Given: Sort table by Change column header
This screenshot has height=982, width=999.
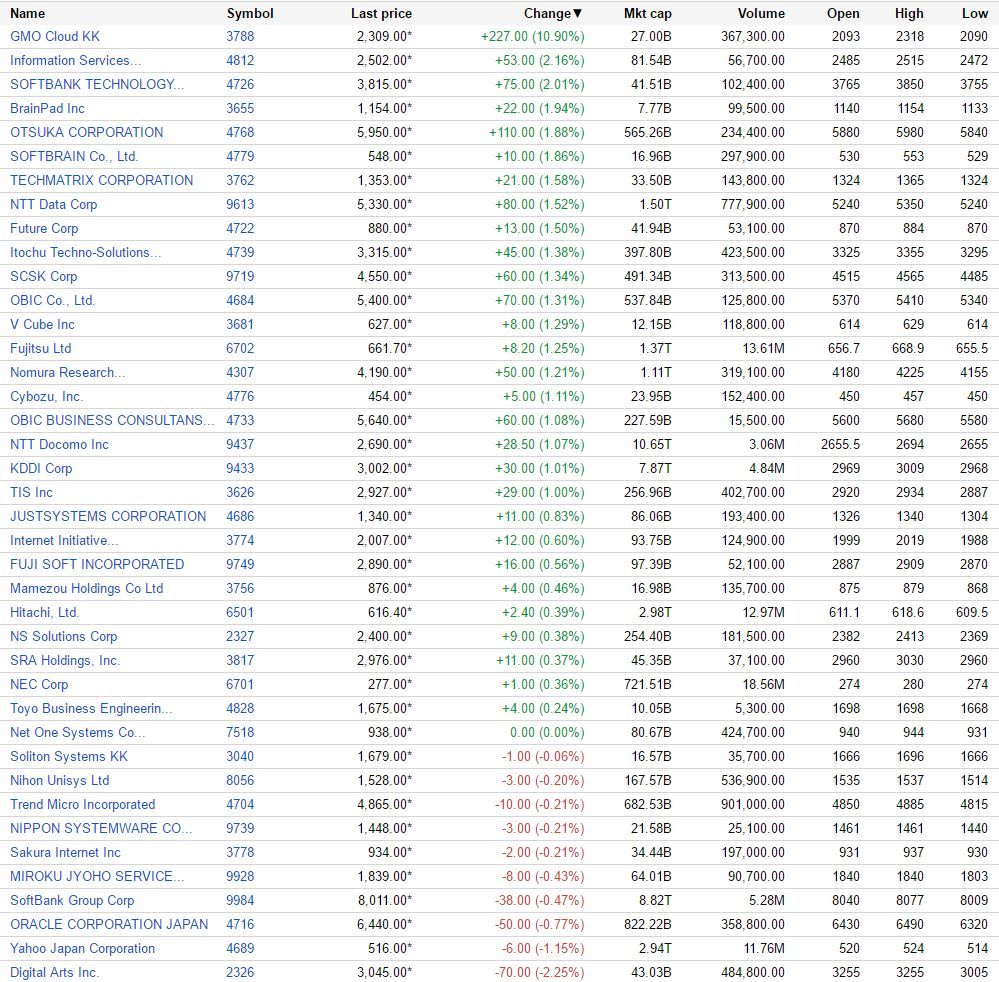Looking at the screenshot, I should pyautogui.click(x=552, y=13).
